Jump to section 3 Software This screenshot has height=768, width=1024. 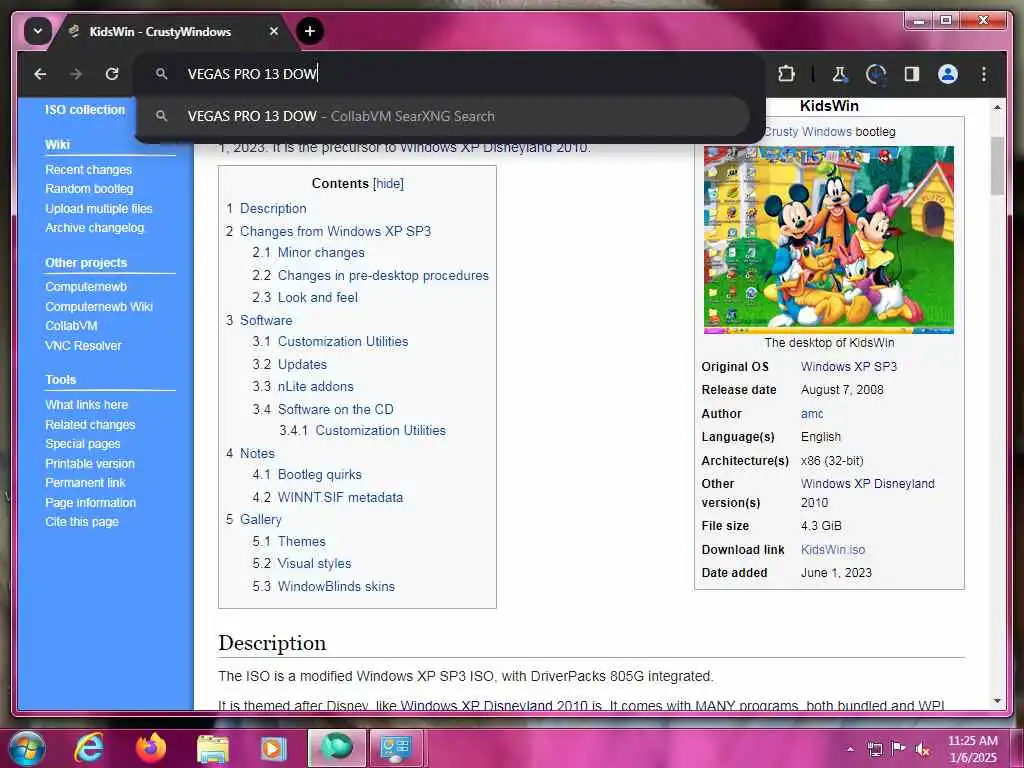click(x=266, y=321)
